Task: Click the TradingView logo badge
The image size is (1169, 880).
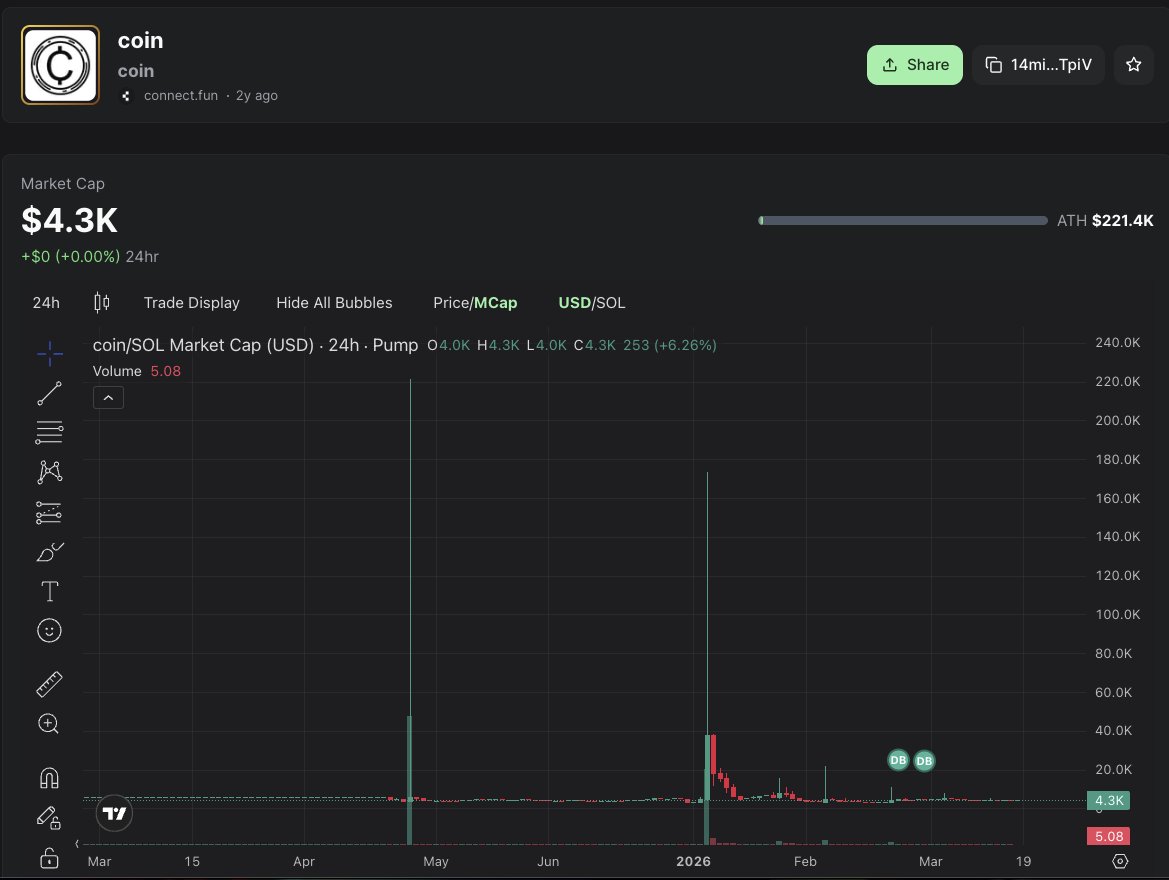Action: coord(115,813)
